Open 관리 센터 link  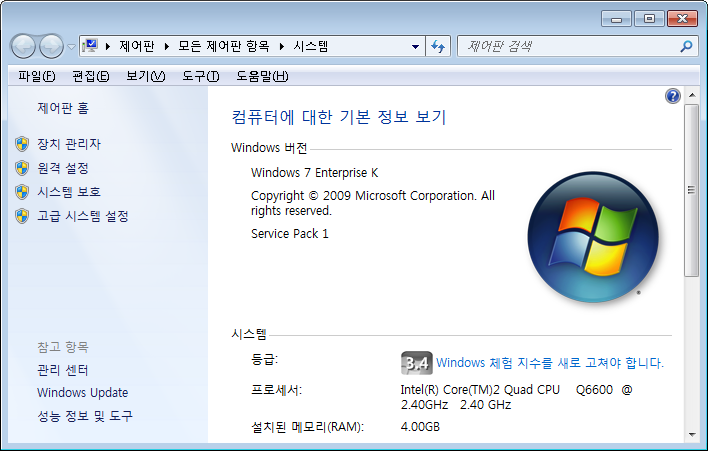pos(63,370)
